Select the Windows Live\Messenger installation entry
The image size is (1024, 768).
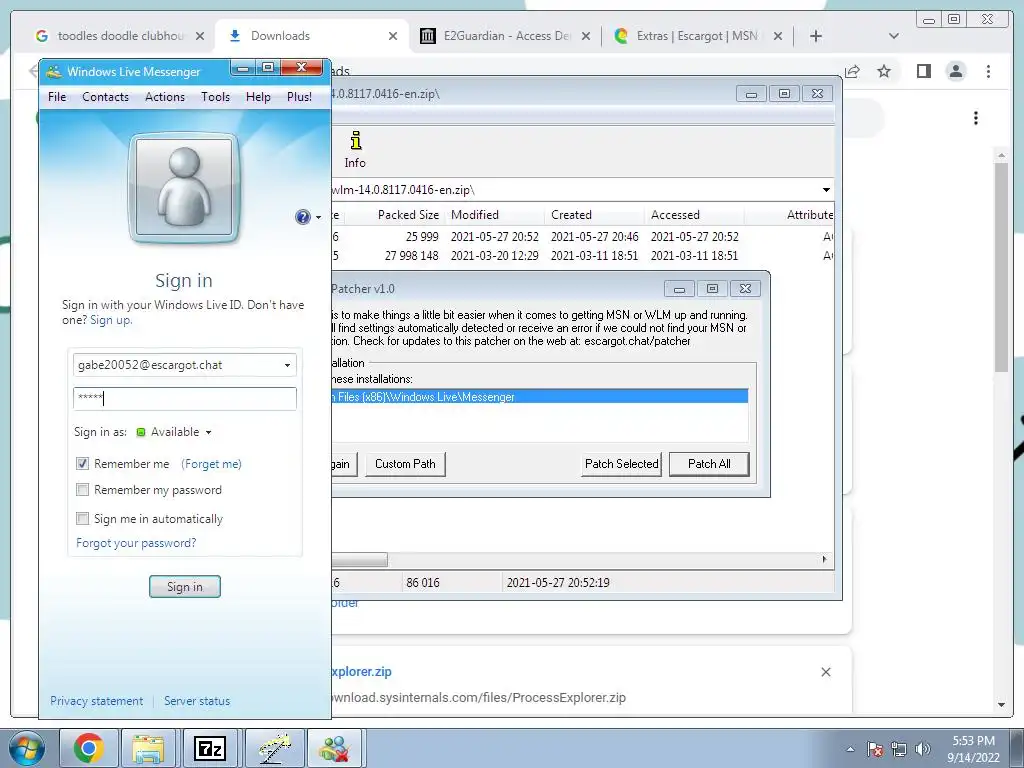tap(539, 397)
